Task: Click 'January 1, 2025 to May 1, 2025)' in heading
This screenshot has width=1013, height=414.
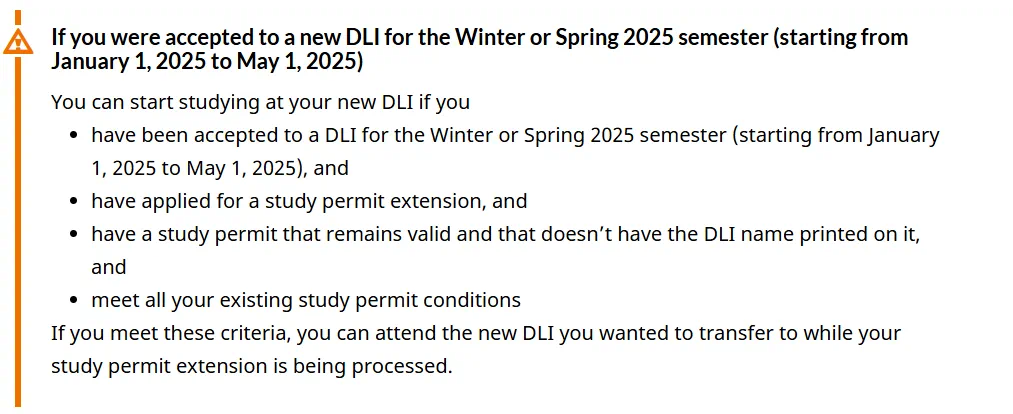Action: (x=207, y=62)
